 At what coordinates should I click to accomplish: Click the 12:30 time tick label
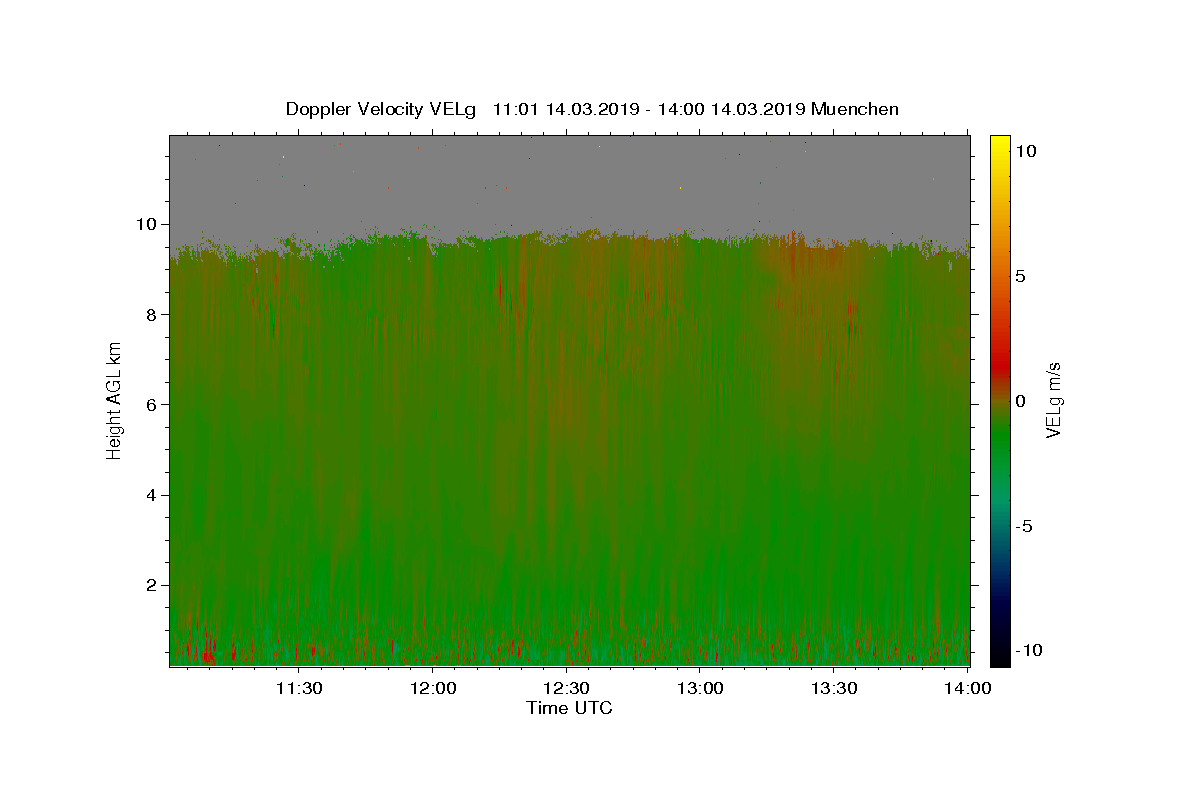click(567, 688)
